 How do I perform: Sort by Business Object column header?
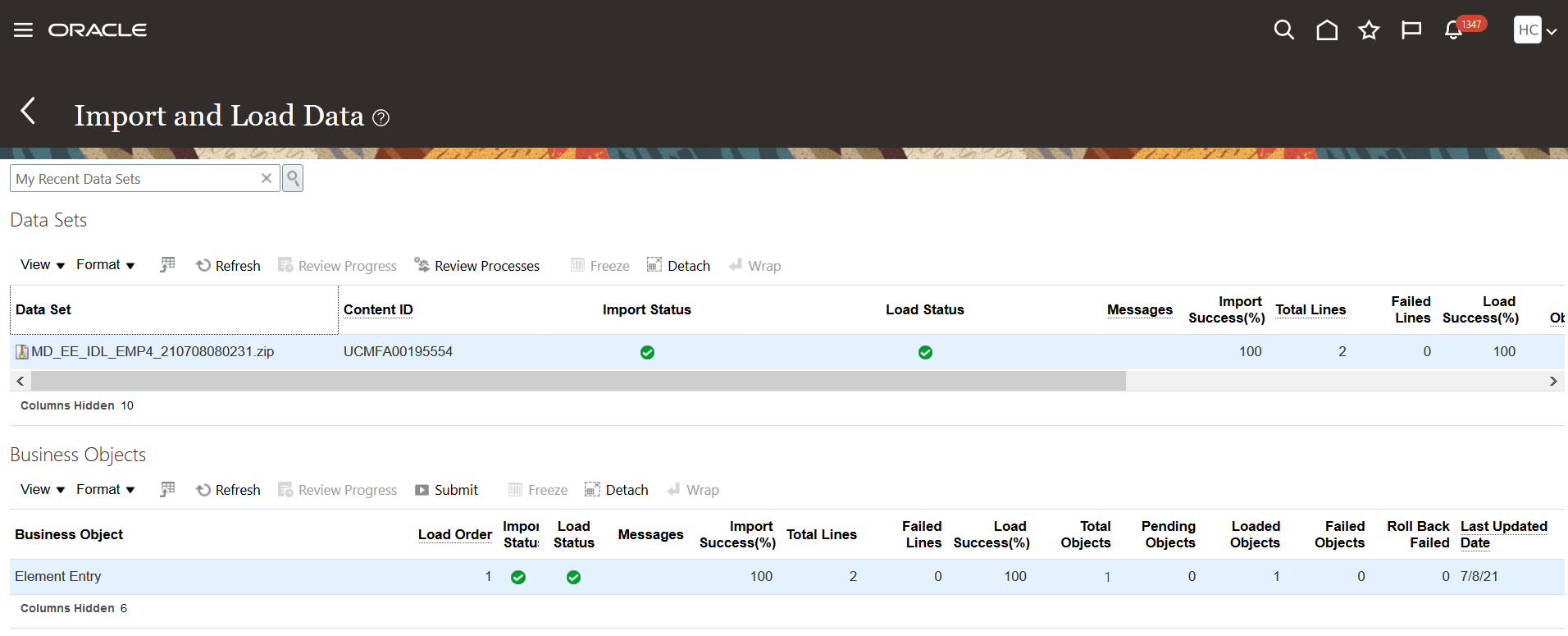tap(69, 534)
